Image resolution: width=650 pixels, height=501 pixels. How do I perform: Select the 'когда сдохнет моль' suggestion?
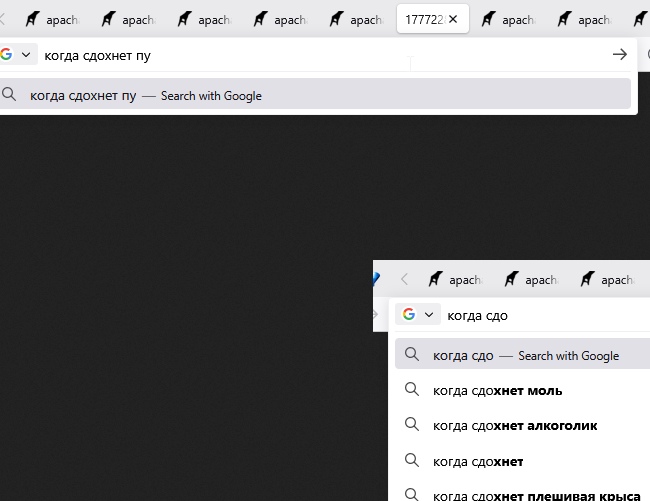[x=497, y=390]
